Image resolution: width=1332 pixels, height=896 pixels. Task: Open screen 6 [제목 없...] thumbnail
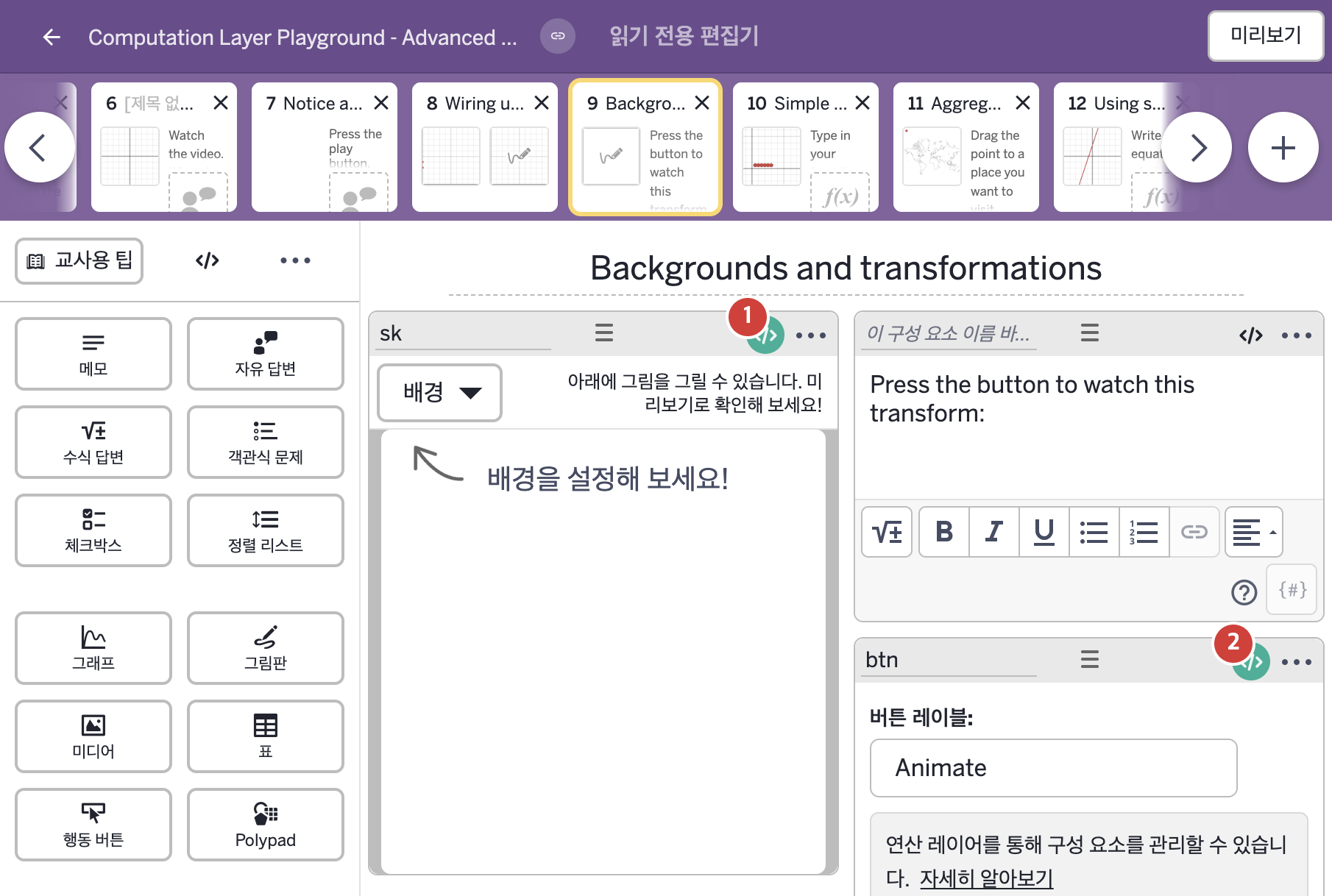164,147
